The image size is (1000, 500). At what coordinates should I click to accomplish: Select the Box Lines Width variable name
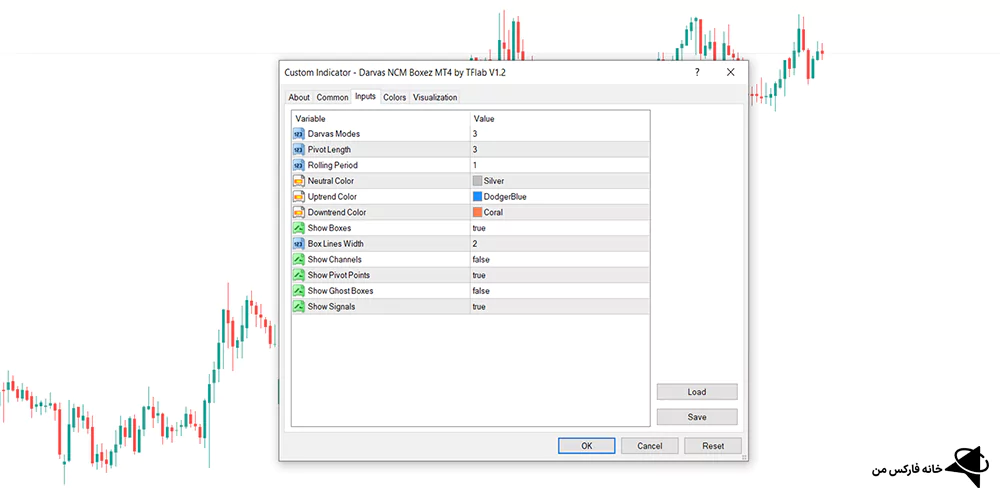(335, 244)
